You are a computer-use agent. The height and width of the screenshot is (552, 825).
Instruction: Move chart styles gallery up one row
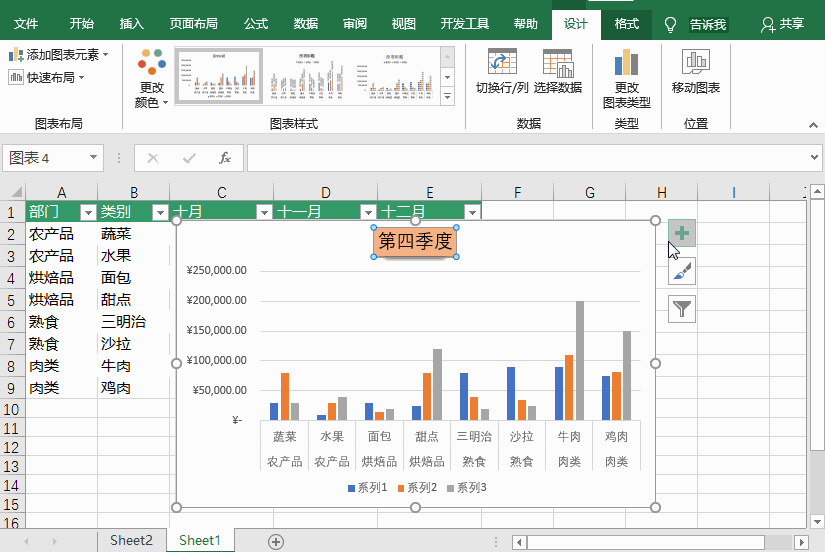coord(447,57)
